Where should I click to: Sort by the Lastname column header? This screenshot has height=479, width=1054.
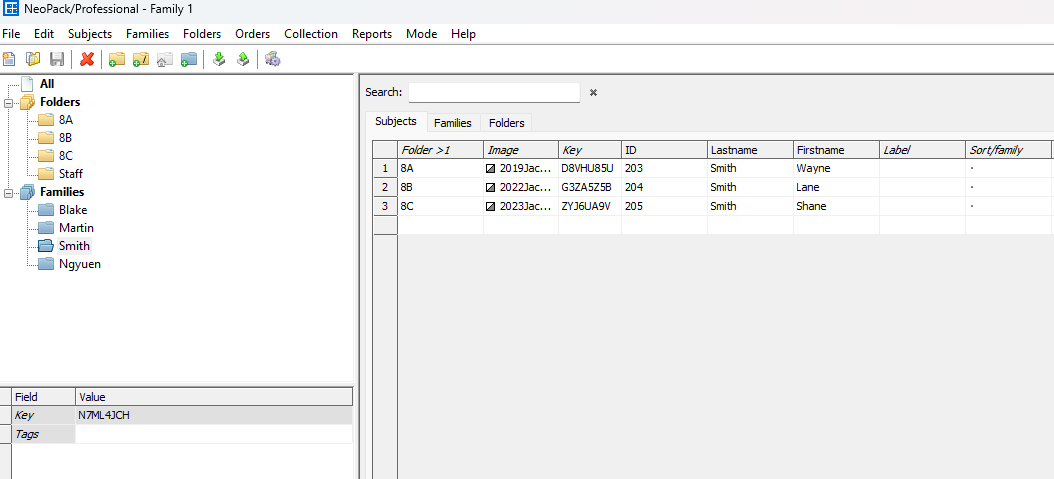749,150
